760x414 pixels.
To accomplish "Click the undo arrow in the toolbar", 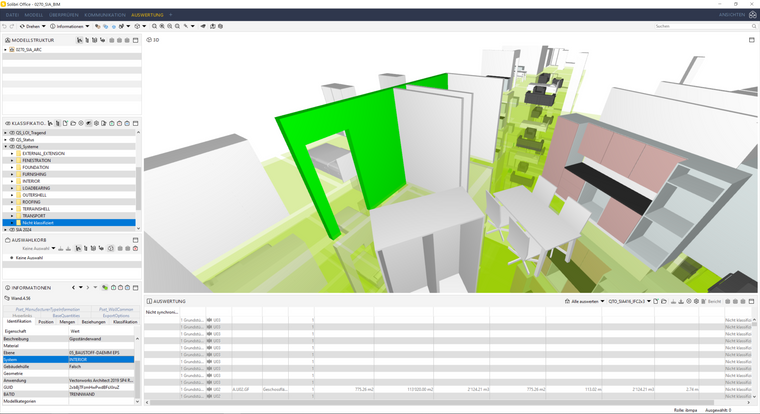I will [x=4, y=26].
